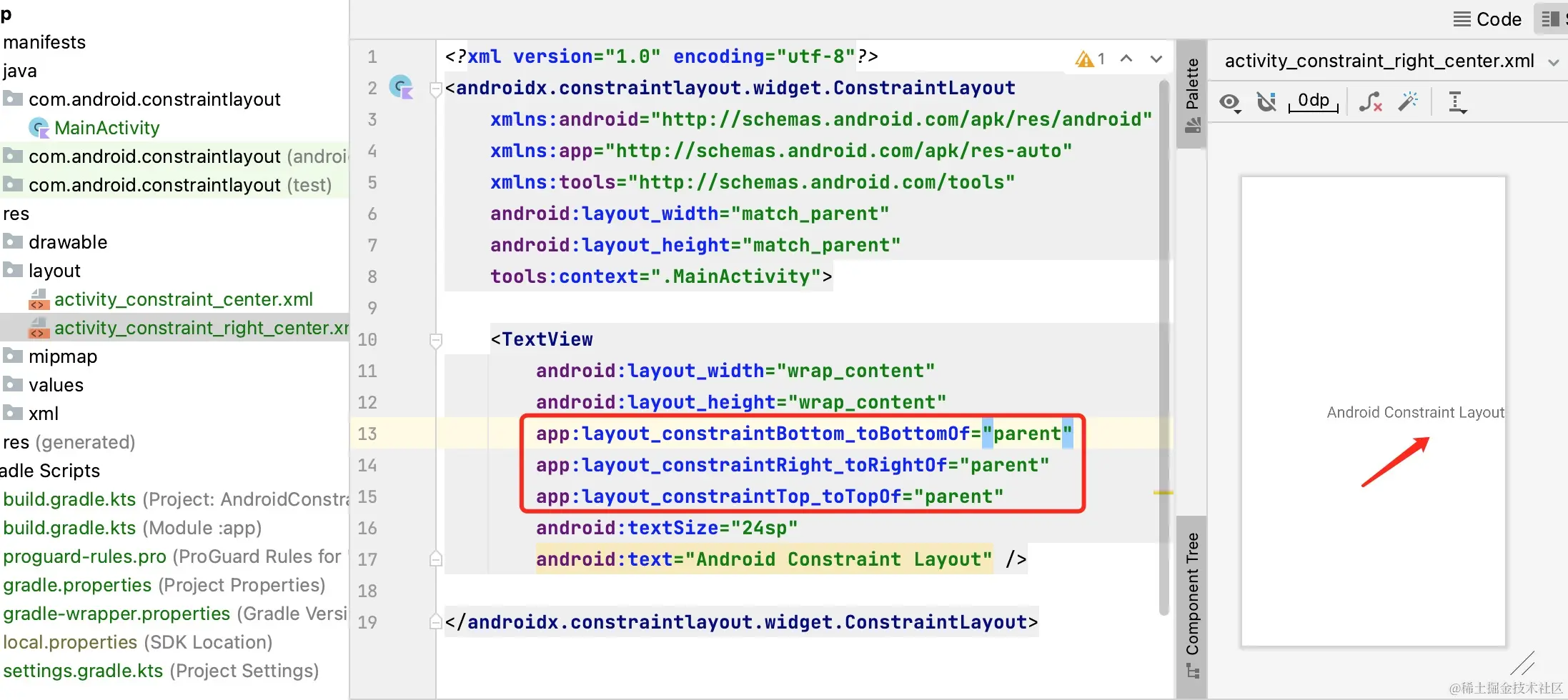This screenshot has width=1568, height=700.
Task: Open gradle-wrapper.properties file
Action: click(175, 614)
